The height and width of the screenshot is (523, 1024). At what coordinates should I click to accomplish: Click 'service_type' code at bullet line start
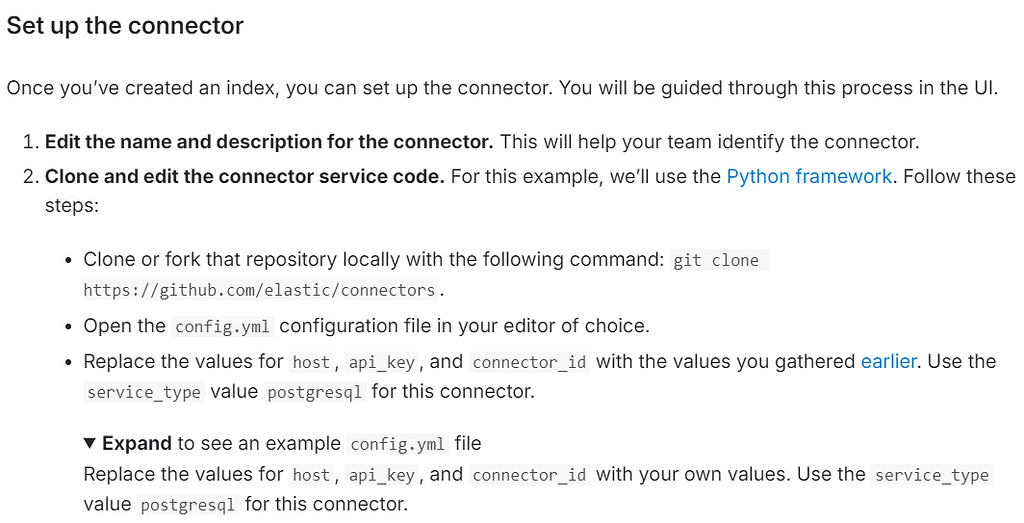pyautogui.click(x=144, y=392)
